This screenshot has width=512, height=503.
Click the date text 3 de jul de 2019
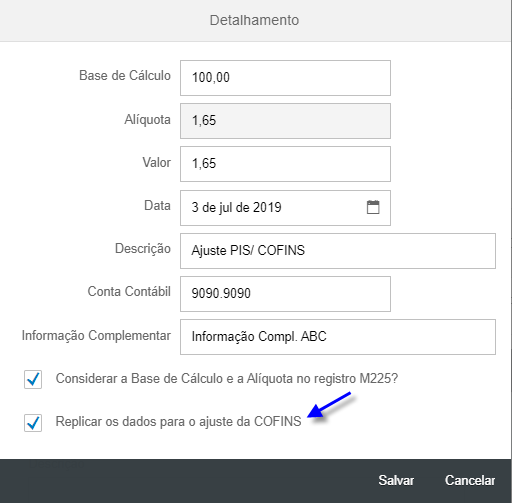(236, 207)
